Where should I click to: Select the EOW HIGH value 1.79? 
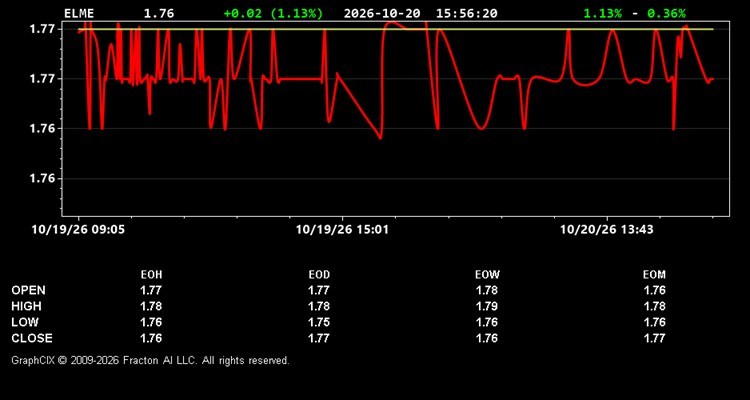click(x=487, y=306)
